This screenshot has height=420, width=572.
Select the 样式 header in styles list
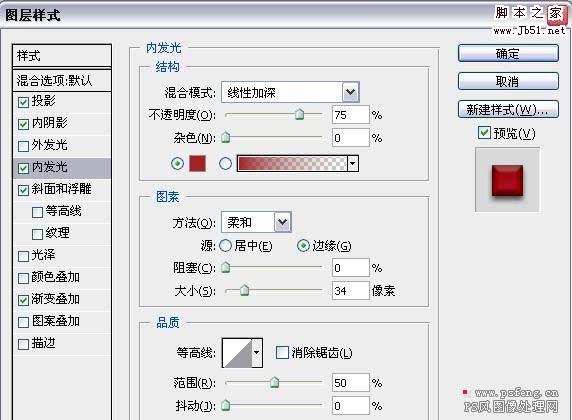(x=62, y=56)
